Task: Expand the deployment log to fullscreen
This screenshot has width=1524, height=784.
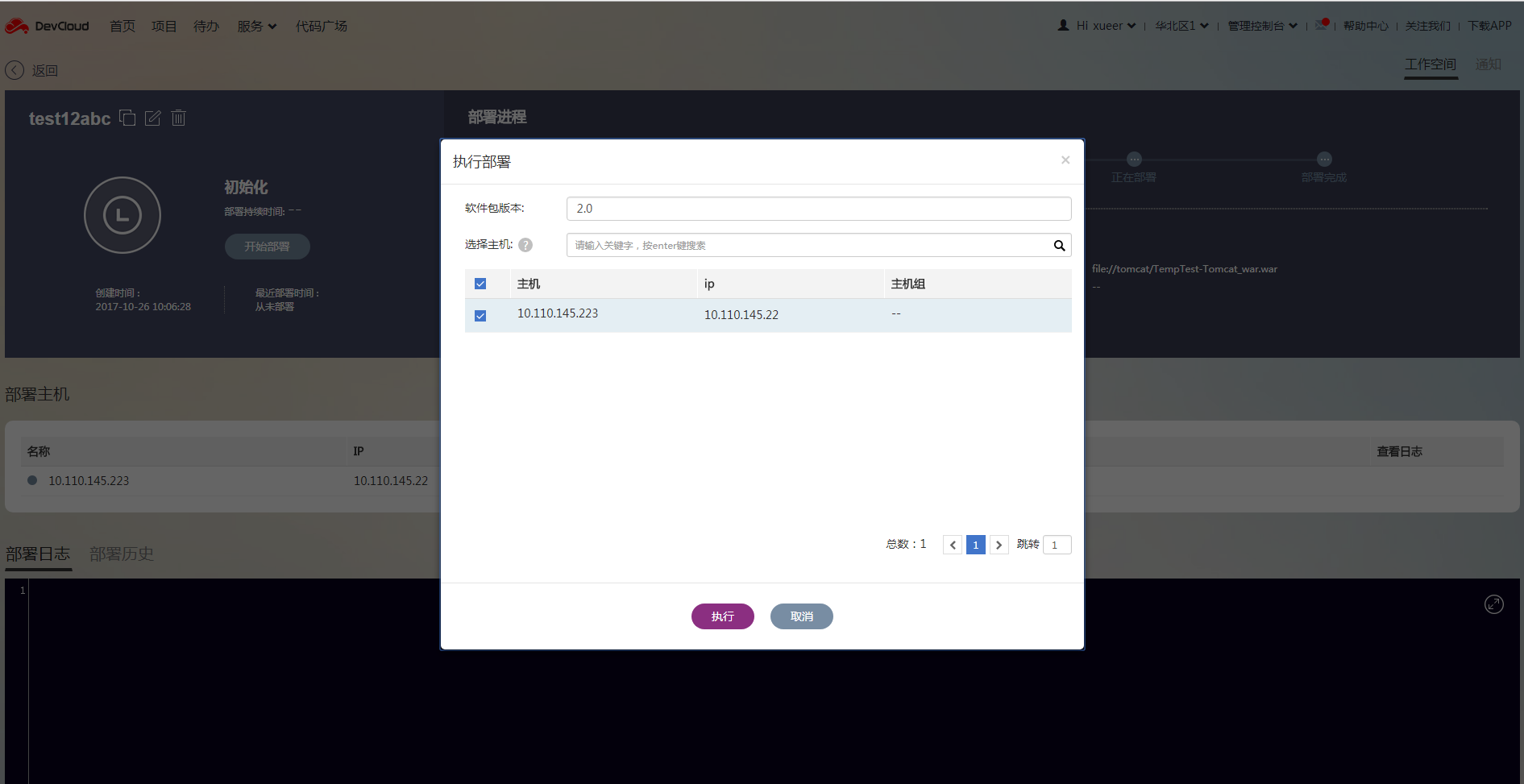Action: (x=1494, y=604)
